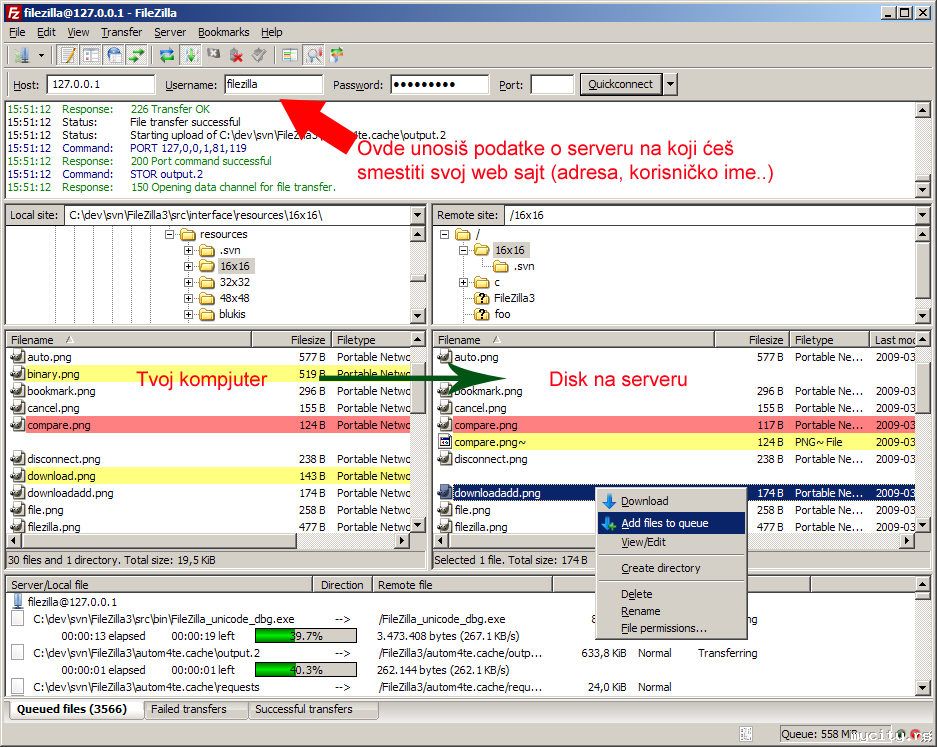Select the local 16x16 folder icon
This screenshot has height=747, width=937.
pyautogui.click(x=207, y=266)
